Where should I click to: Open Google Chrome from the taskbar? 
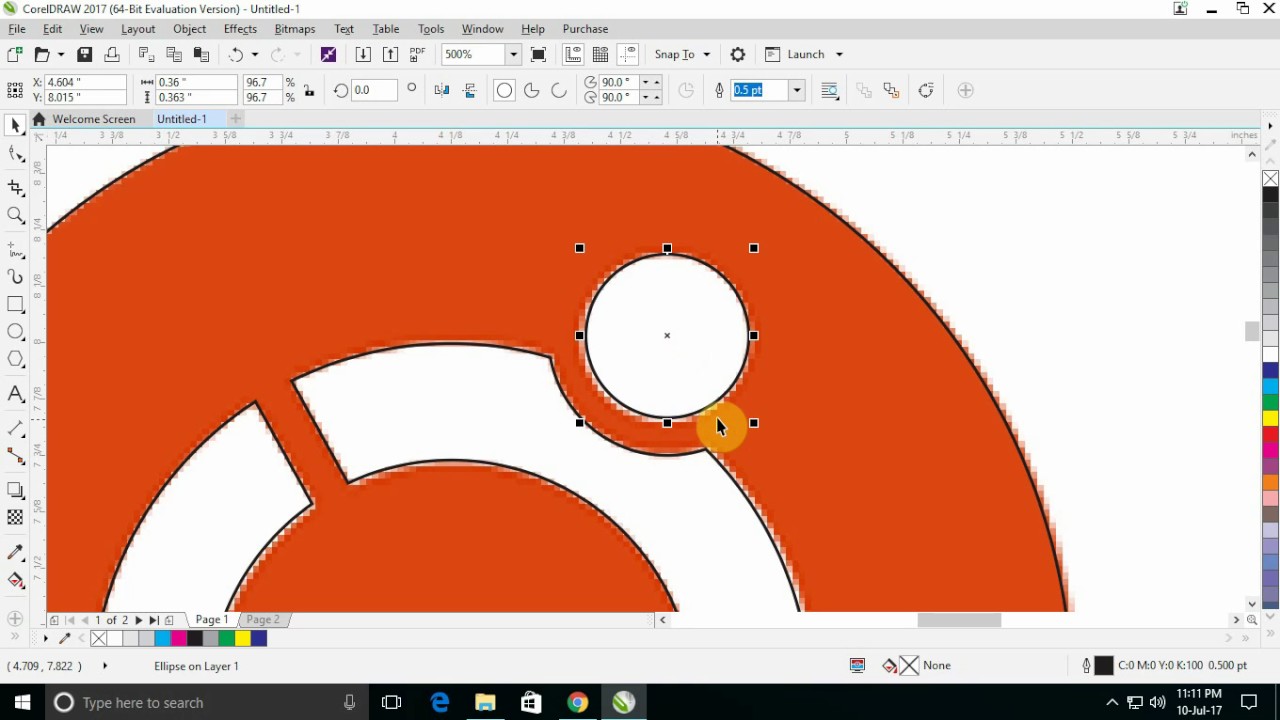click(x=577, y=703)
